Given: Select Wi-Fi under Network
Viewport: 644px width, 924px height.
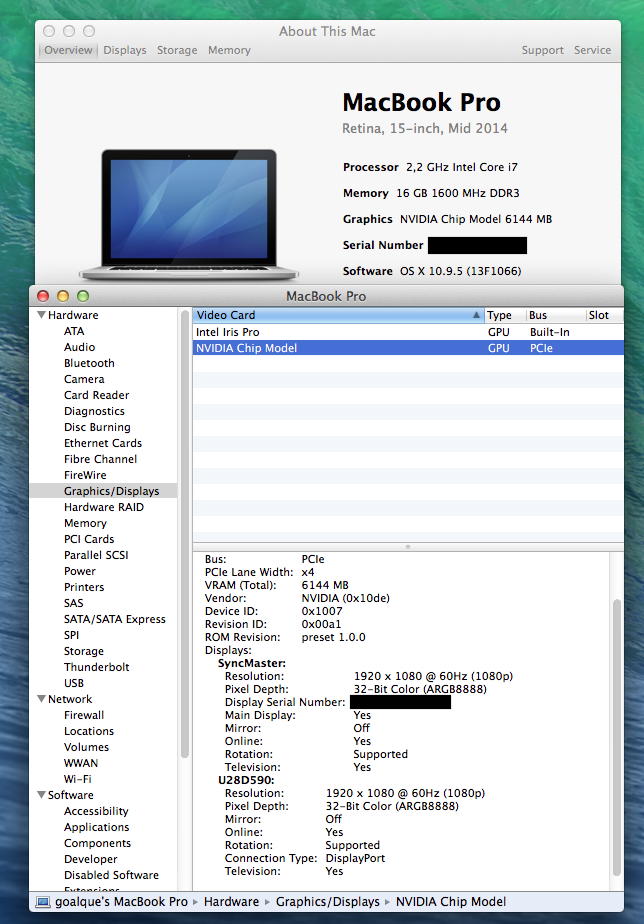Looking at the screenshot, I should tap(78, 779).
